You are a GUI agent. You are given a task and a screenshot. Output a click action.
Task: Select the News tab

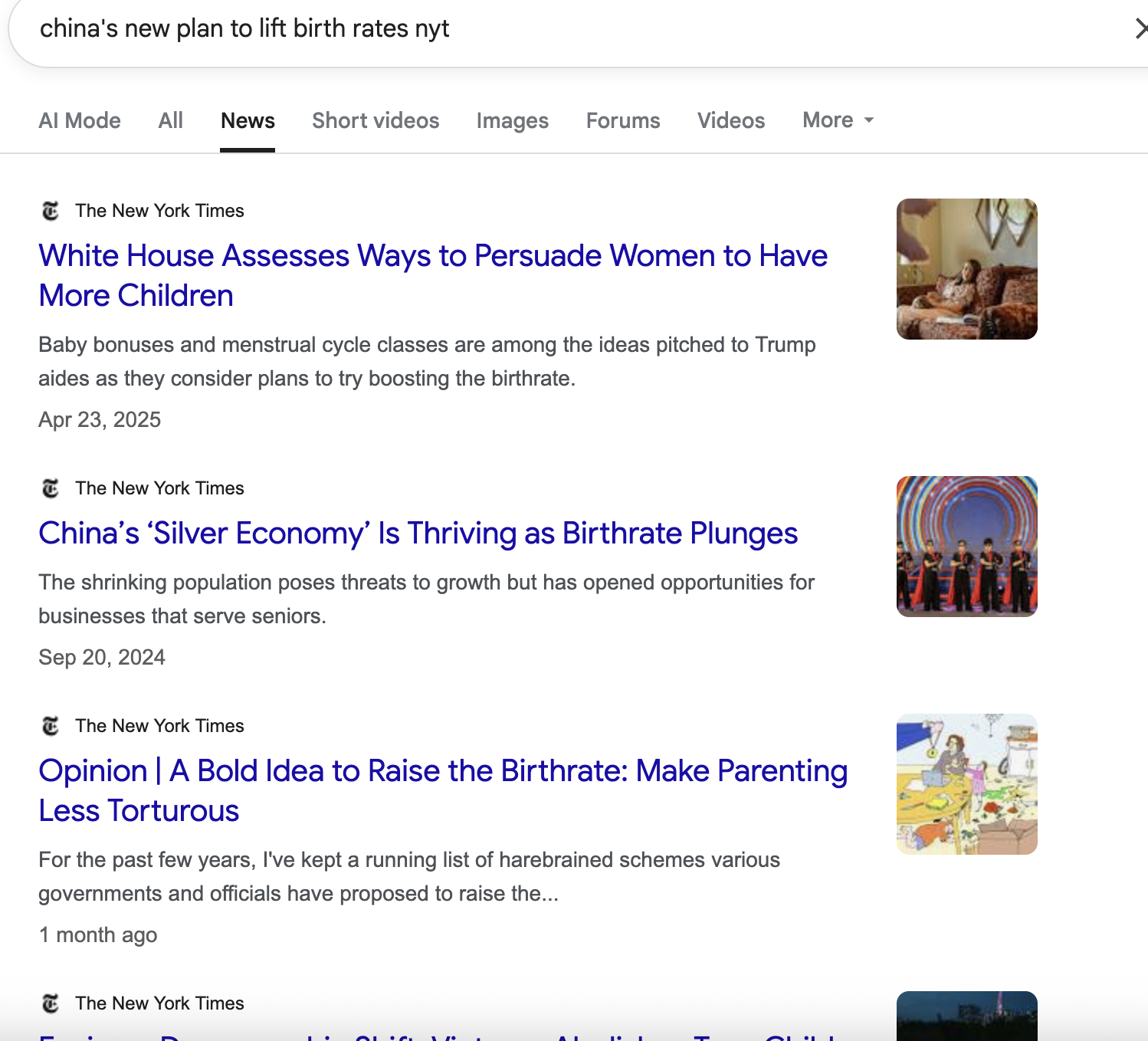coord(248,120)
